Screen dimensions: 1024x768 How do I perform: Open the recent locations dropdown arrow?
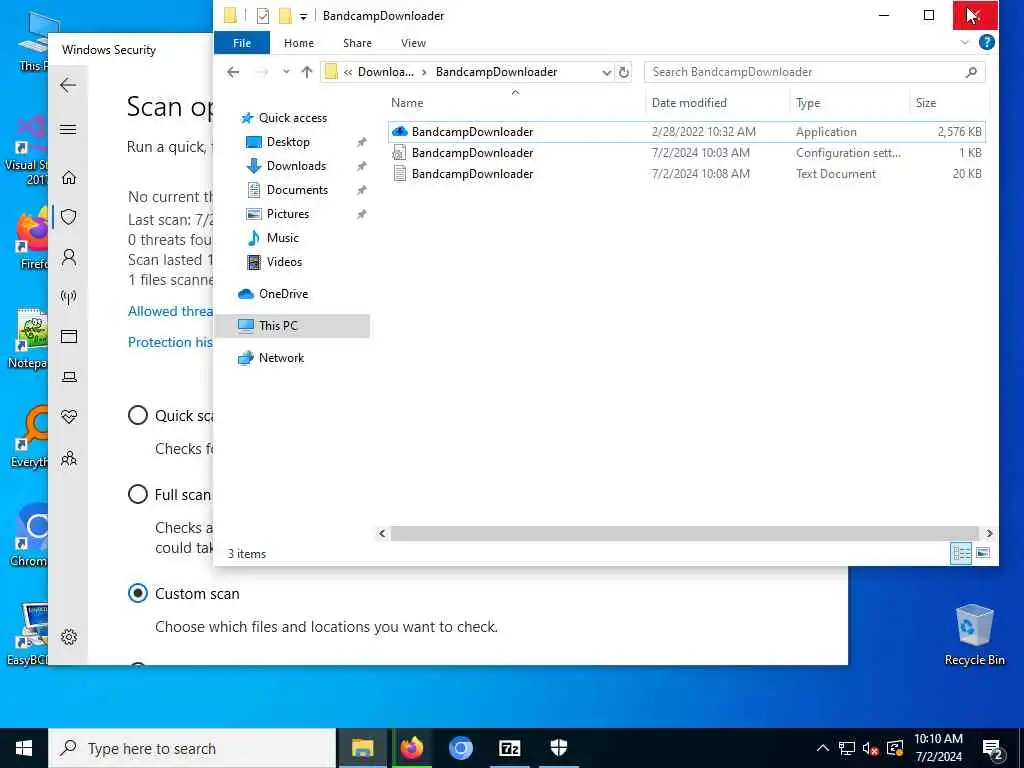click(x=286, y=72)
